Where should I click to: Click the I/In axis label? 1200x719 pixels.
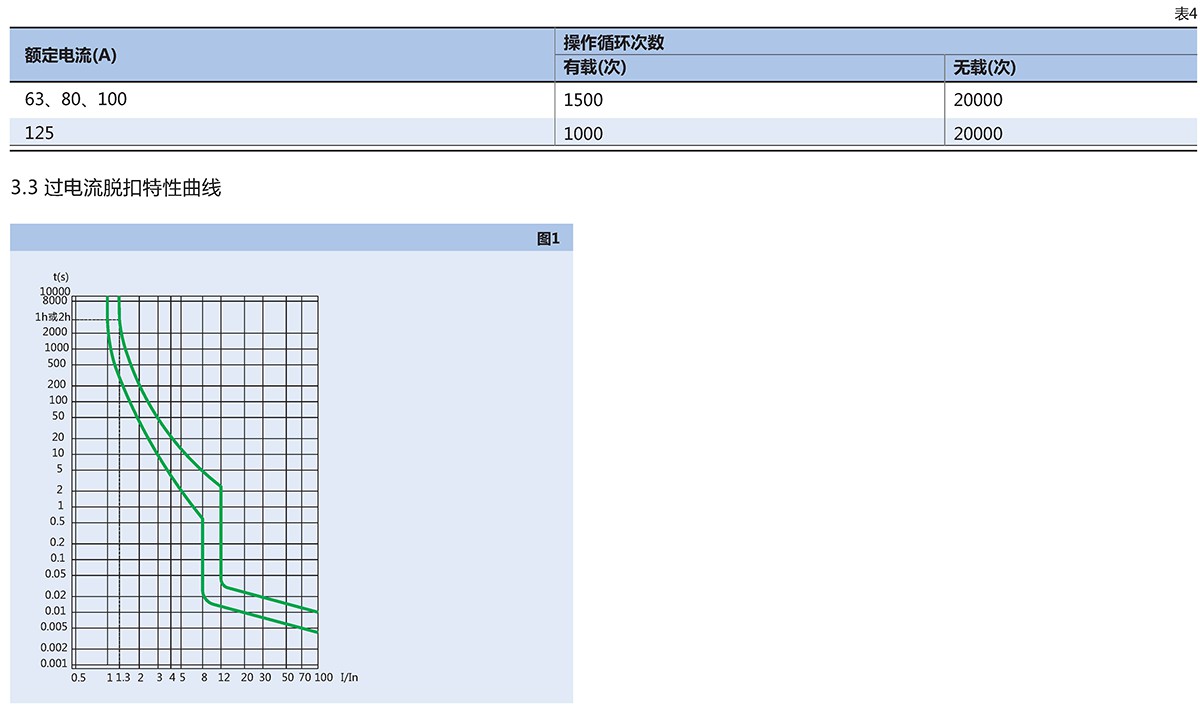349,678
